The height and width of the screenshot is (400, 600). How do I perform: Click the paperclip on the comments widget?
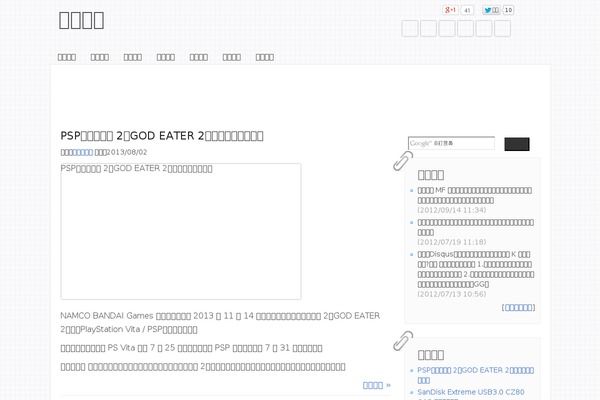click(403, 161)
